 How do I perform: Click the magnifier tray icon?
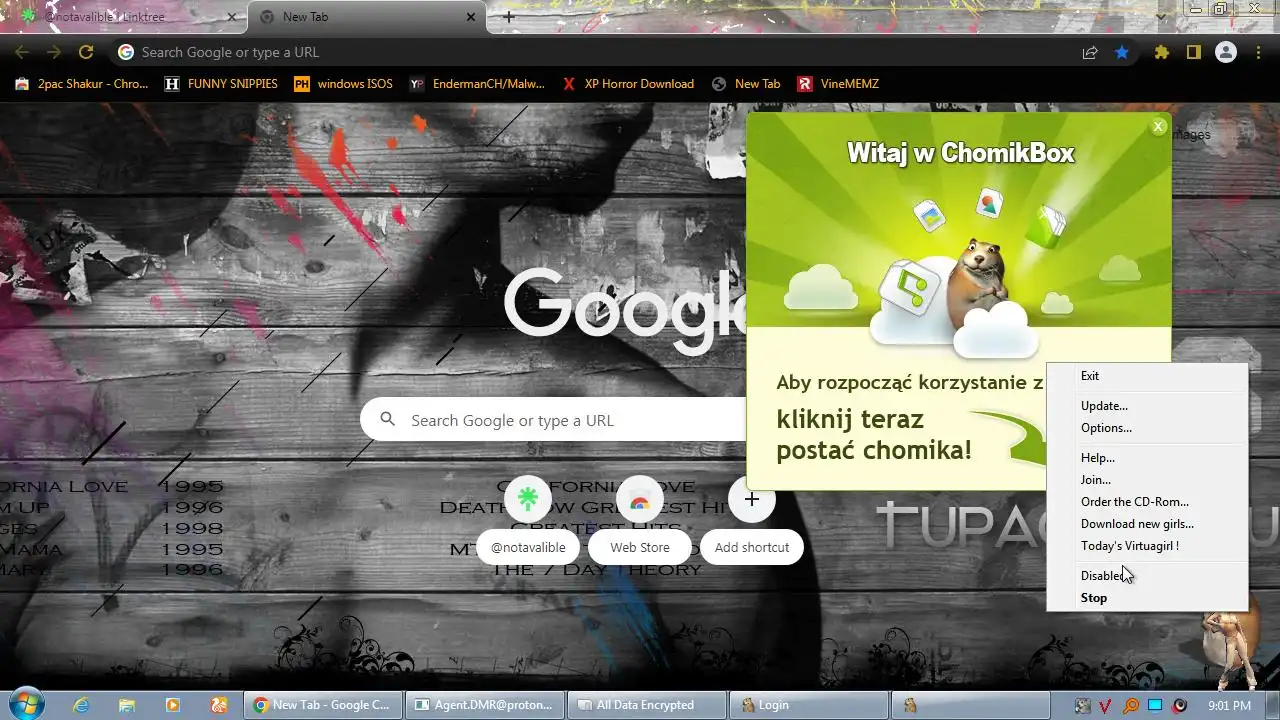tap(1131, 706)
